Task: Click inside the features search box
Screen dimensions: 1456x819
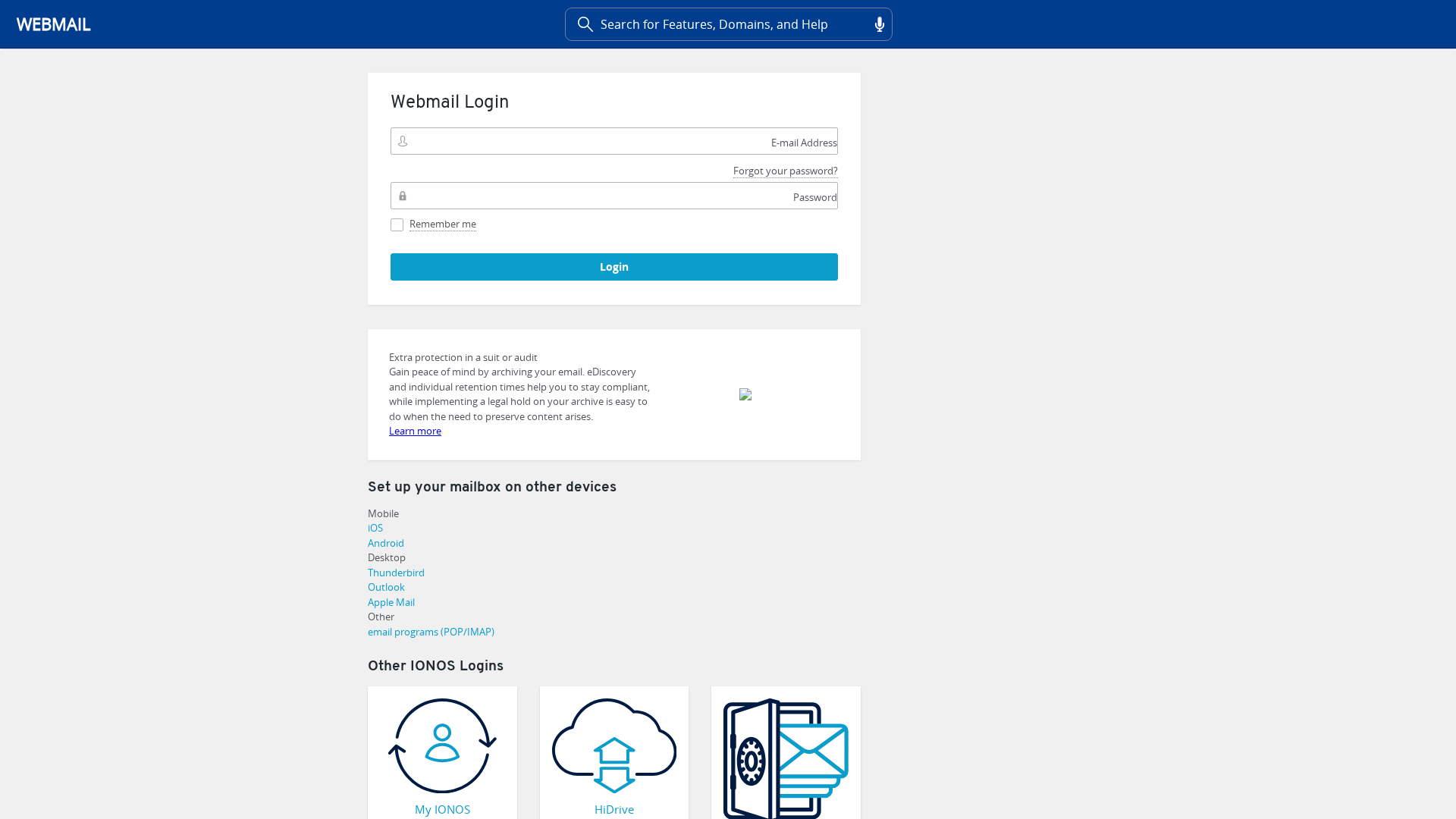Action: click(x=728, y=24)
